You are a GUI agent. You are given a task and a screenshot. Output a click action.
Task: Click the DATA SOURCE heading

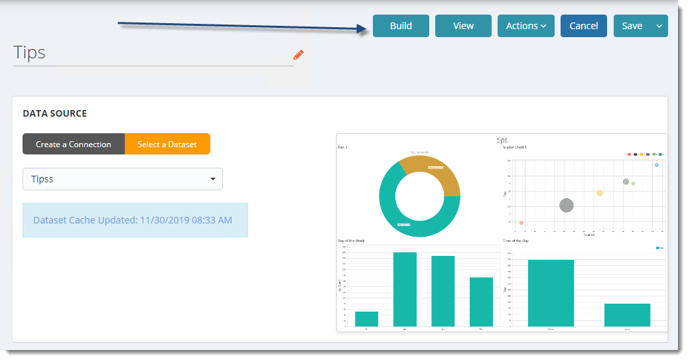click(55, 114)
